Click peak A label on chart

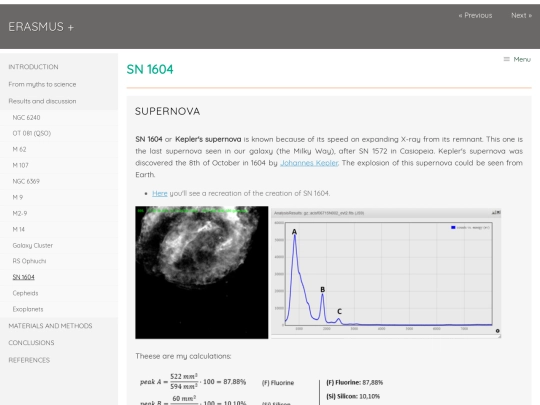point(294,232)
